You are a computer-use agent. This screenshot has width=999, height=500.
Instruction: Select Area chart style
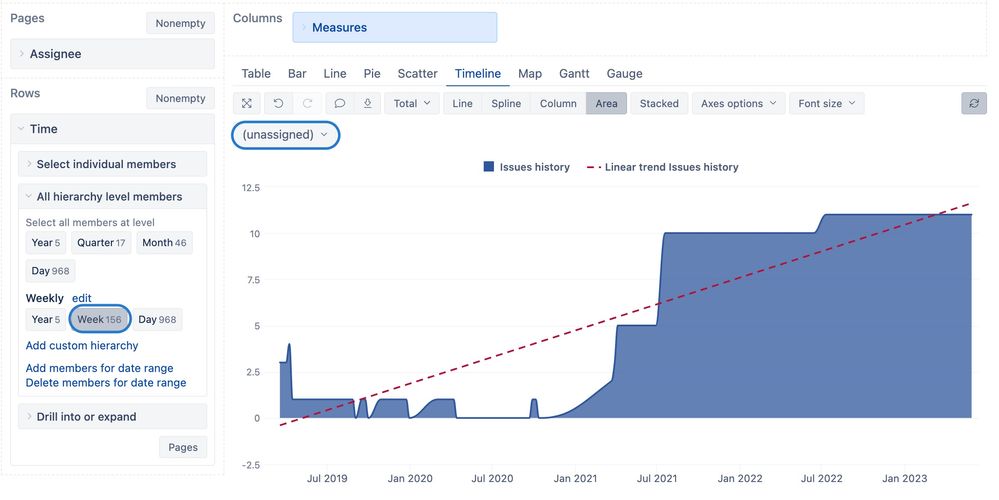coord(607,103)
